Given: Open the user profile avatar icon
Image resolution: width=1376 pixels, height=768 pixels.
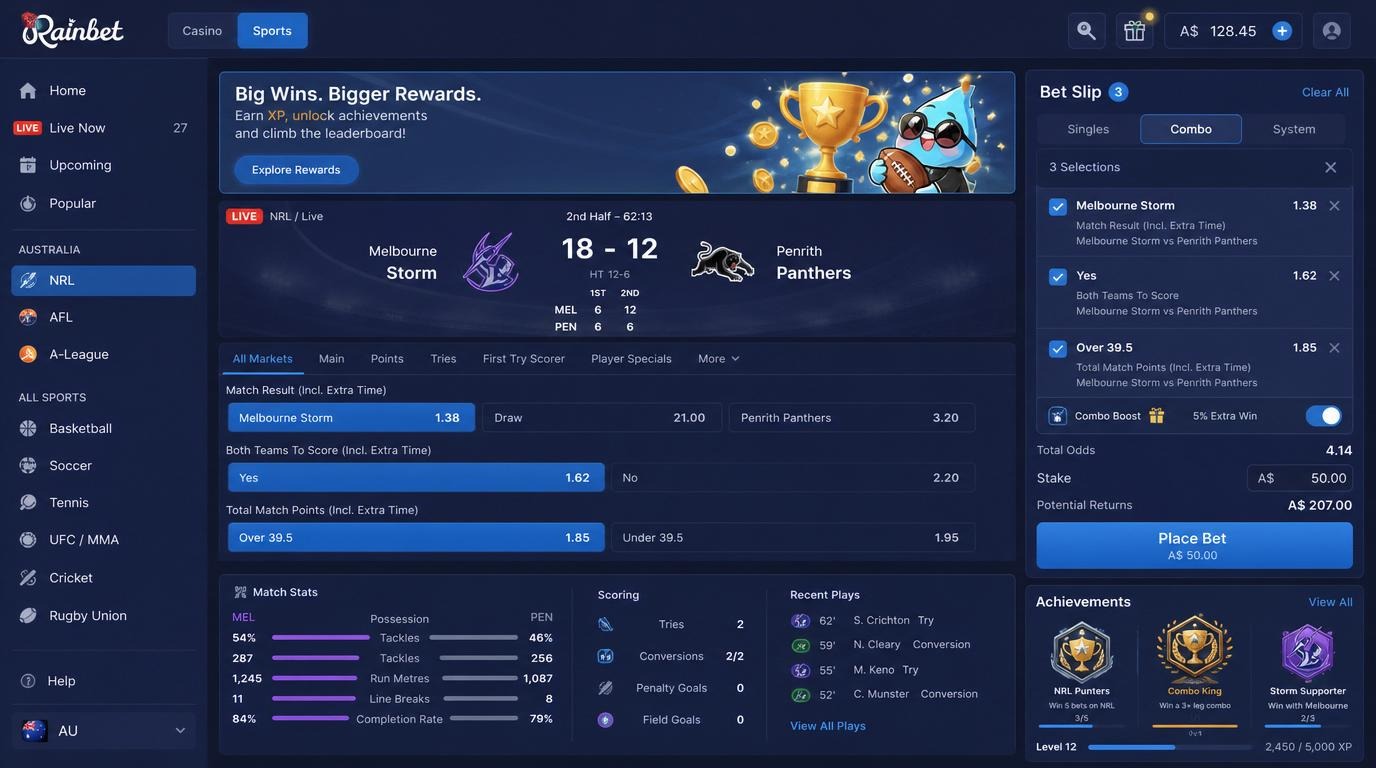Looking at the screenshot, I should 1332,31.
